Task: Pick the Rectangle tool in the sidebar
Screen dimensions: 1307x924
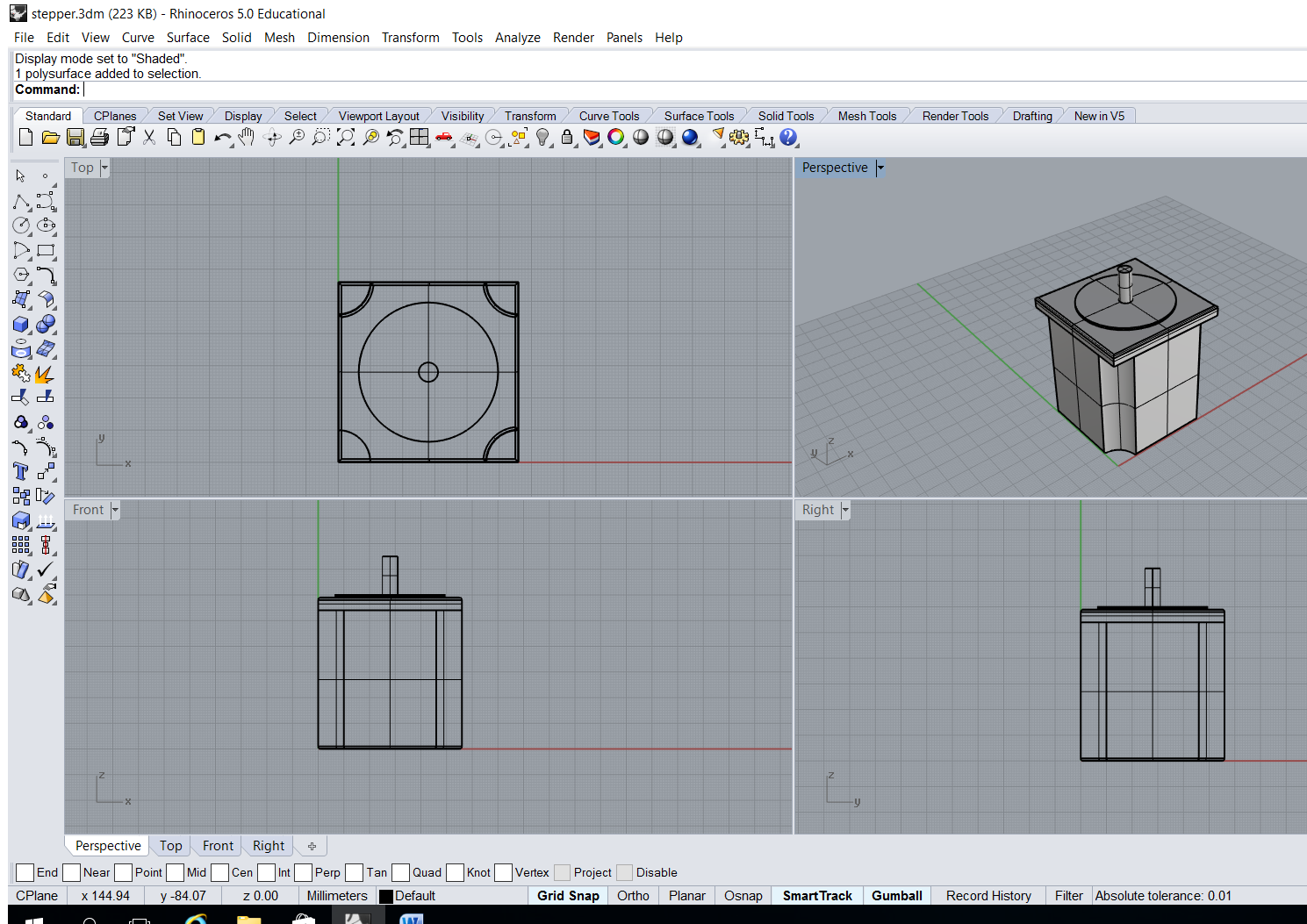Action: 46,250
